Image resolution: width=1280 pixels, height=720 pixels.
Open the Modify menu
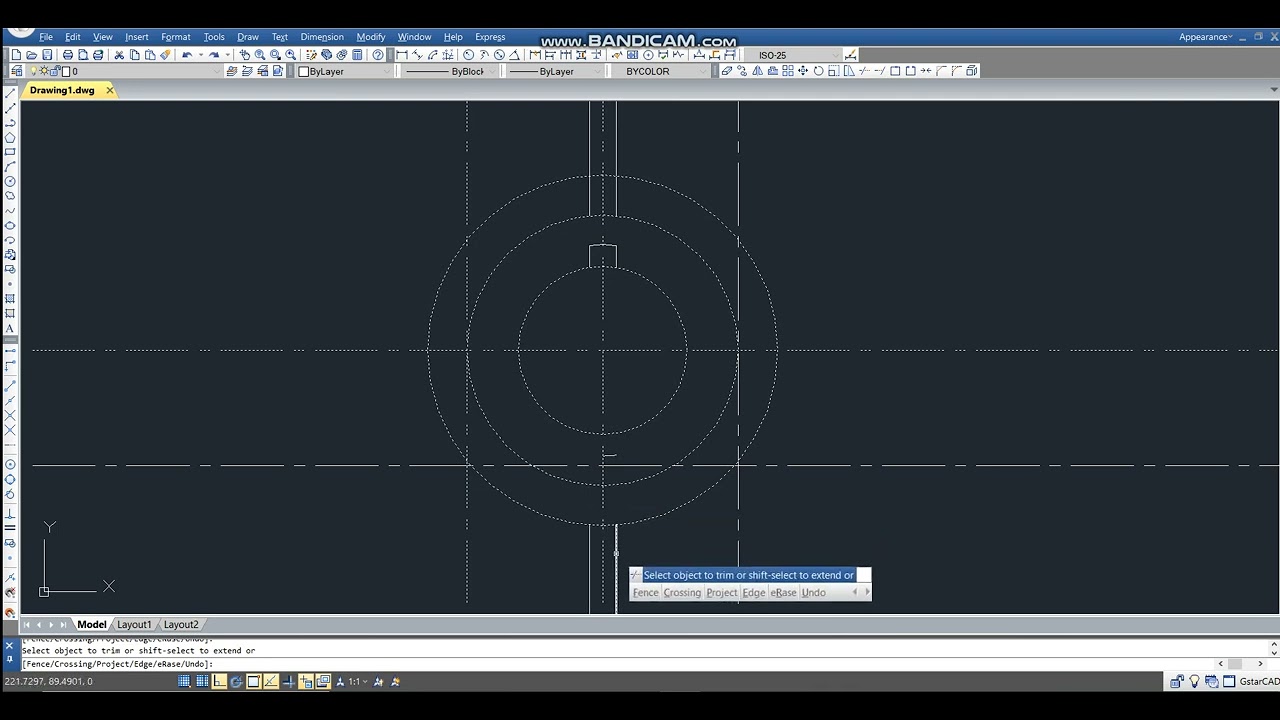(371, 37)
